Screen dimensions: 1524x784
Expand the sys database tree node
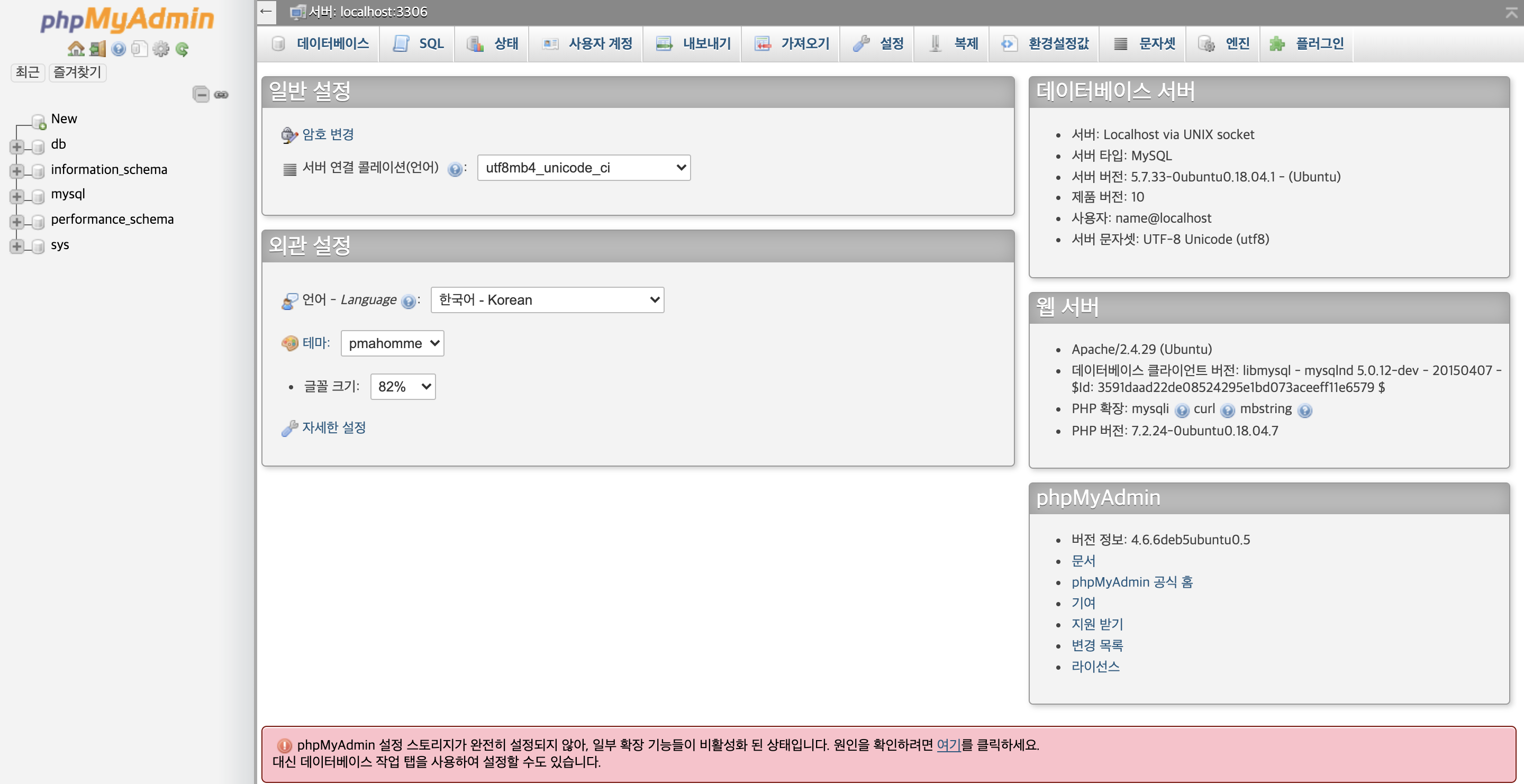tap(17, 246)
